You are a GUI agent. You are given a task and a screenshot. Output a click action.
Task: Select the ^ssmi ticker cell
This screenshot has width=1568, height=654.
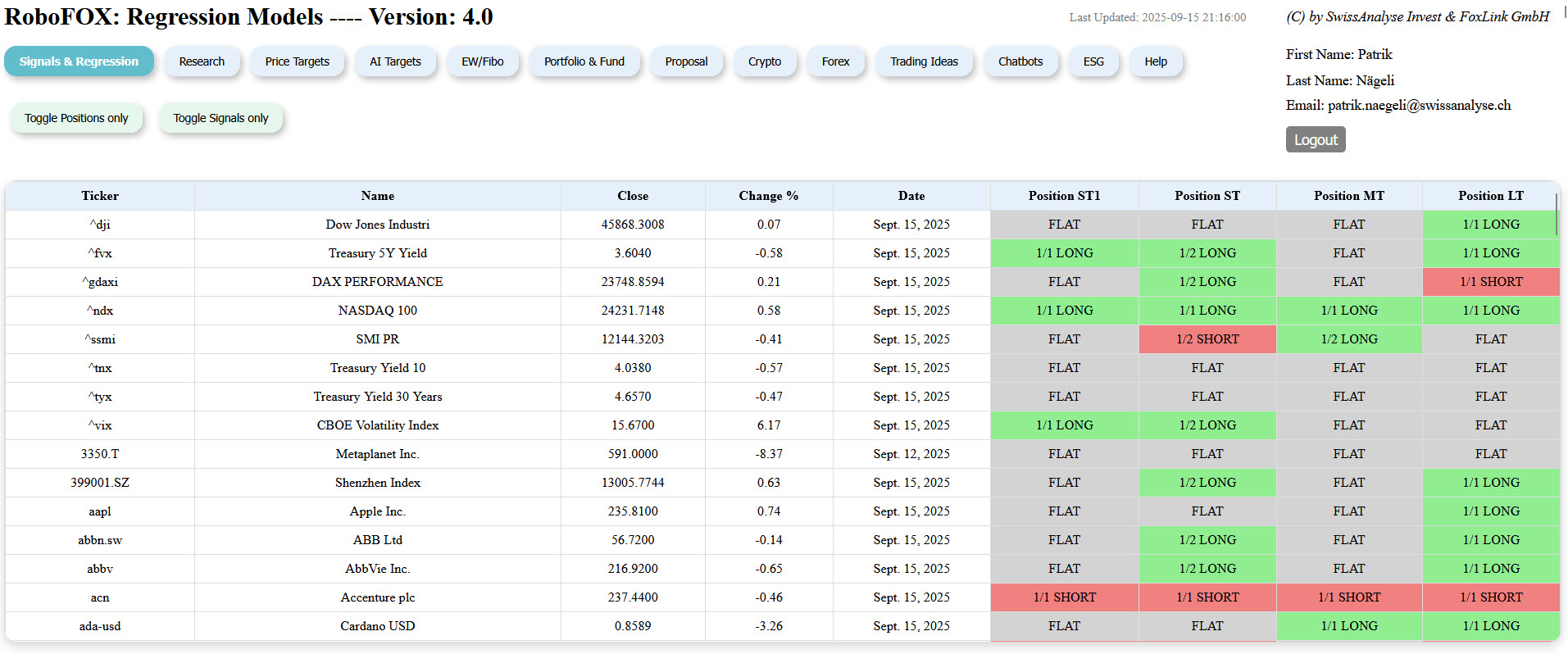[100, 339]
